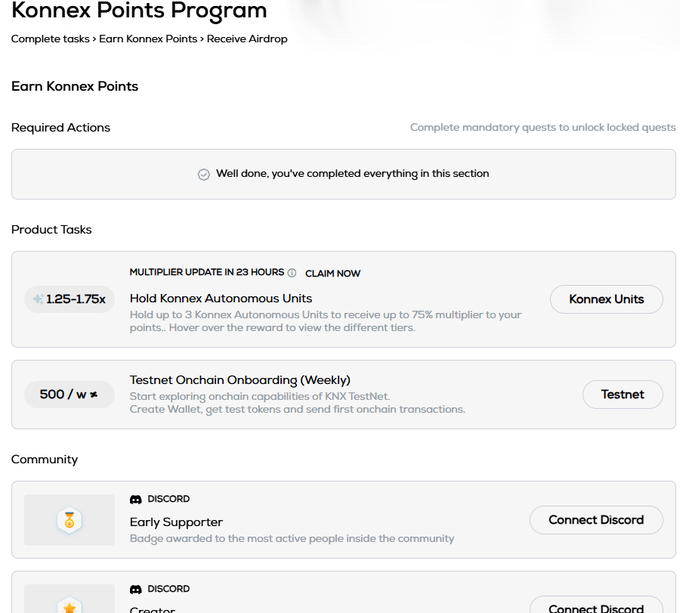Viewport: 680px width, 613px height.
Task: Click 'Complete mandatory quests to unlock locked quests' text
Action: 543,127
